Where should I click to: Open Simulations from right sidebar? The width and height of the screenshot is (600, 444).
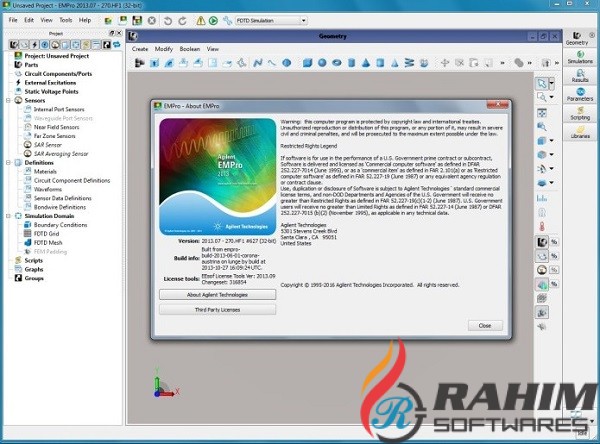580,57
